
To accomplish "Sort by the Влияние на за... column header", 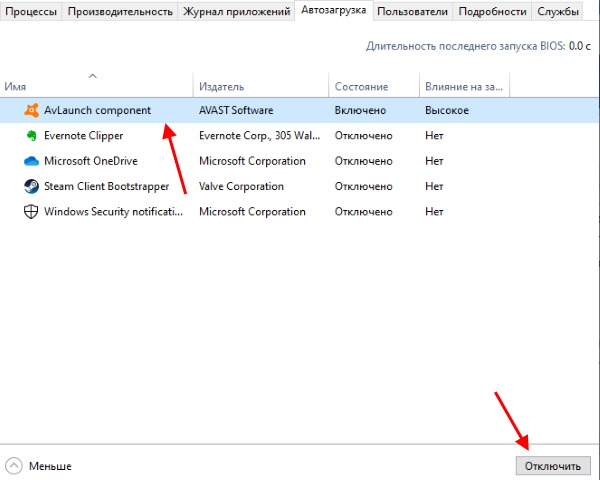I will (464, 87).
